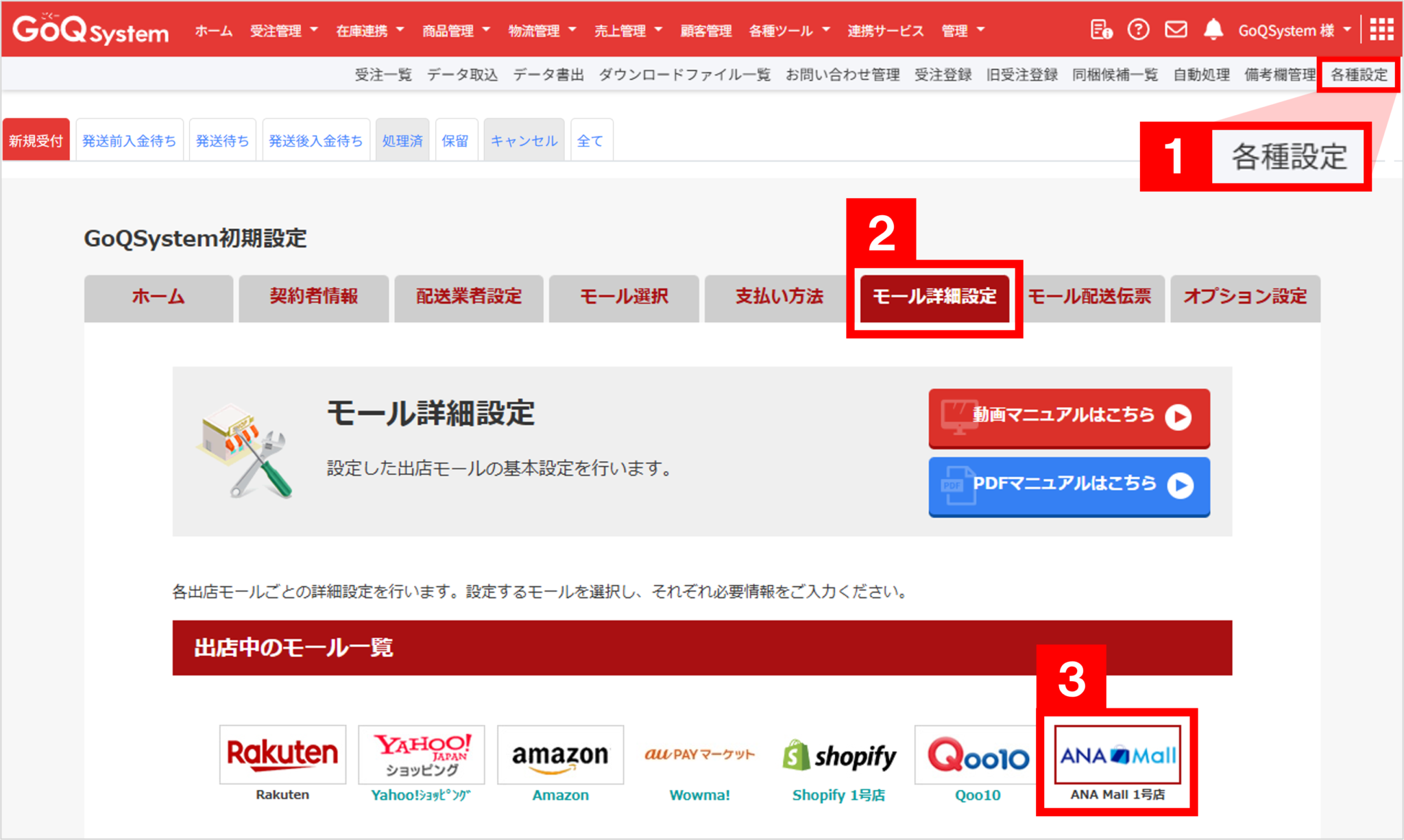Click the Amazon mall logo
This screenshot has width=1404, height=840.
[x=560, y=755]
